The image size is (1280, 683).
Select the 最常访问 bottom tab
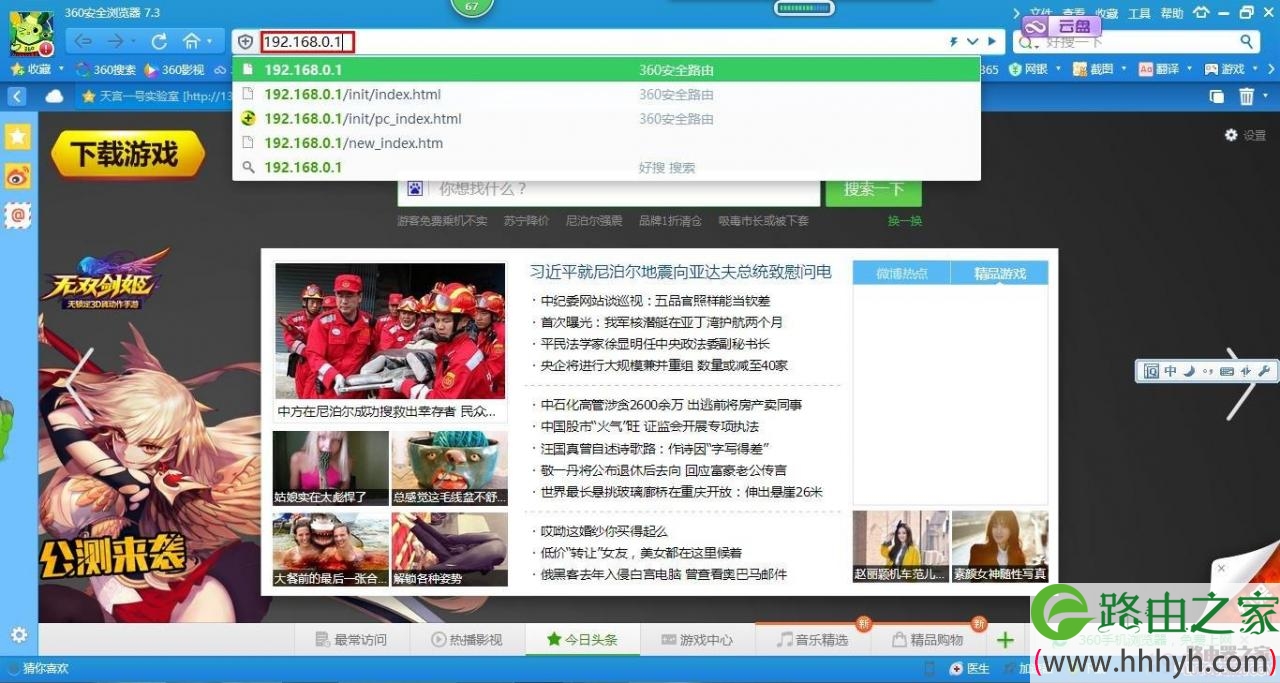pyautogui.click(x=349, y=640)
